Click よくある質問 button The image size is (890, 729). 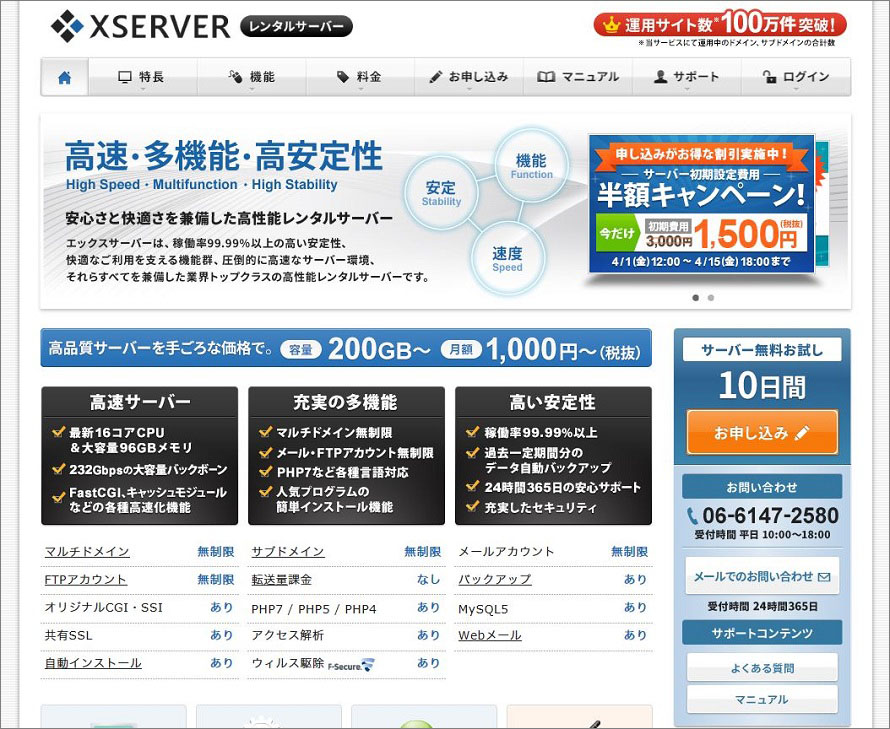(762, 668)
